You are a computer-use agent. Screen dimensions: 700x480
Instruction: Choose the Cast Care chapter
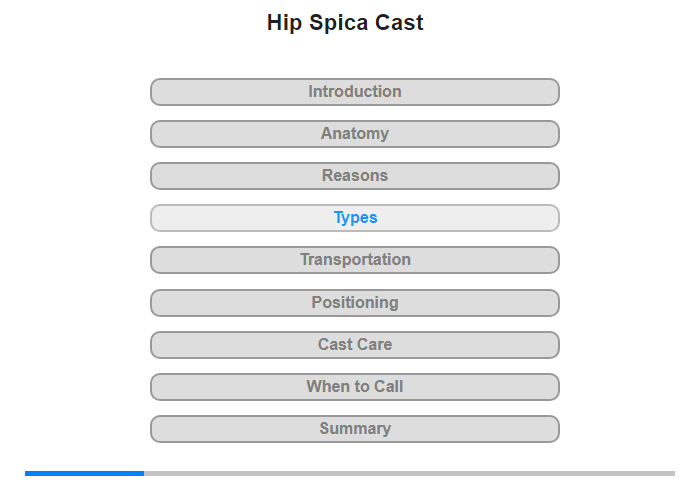(x=354, y=345)
